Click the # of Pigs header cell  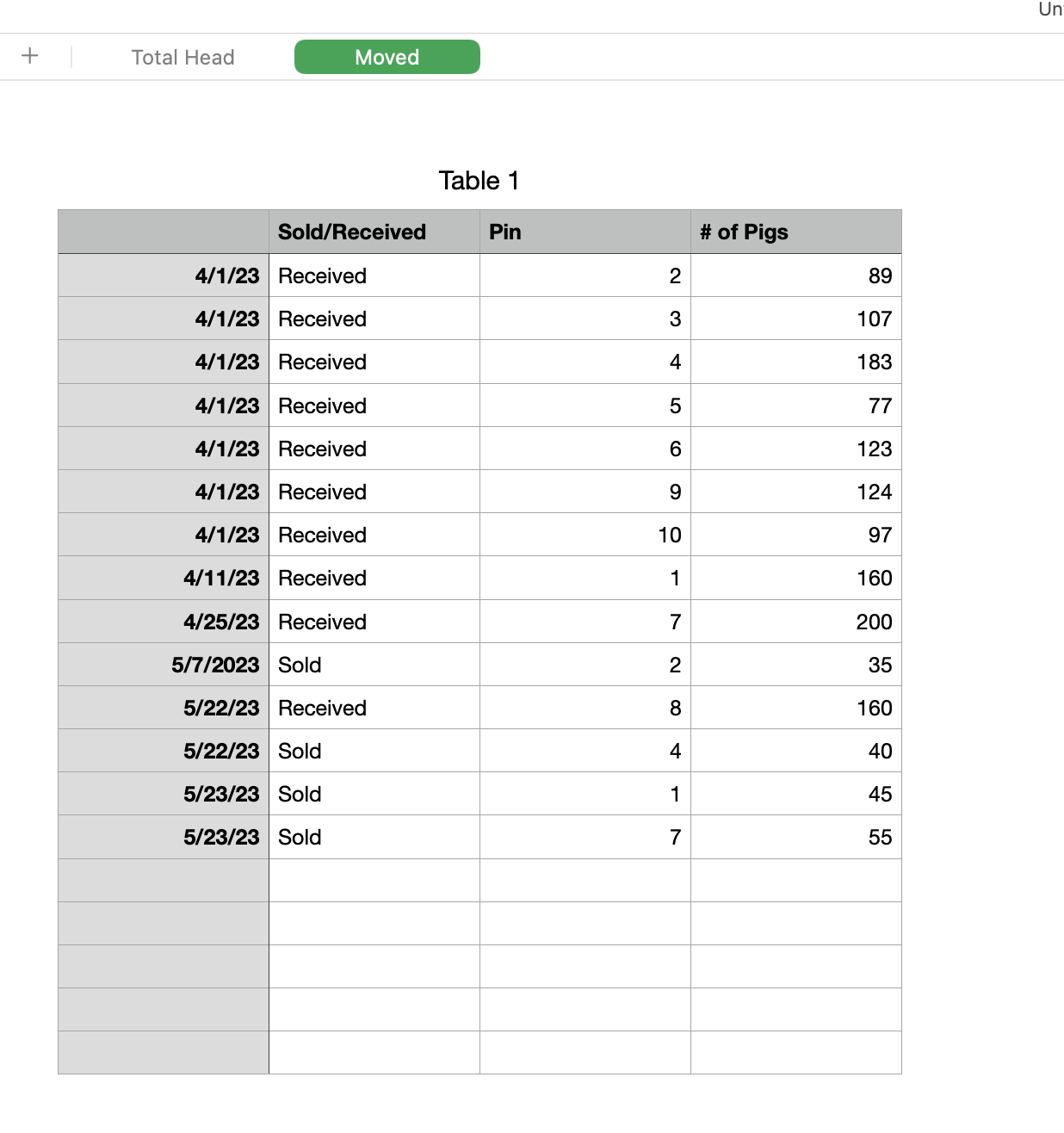795,232
